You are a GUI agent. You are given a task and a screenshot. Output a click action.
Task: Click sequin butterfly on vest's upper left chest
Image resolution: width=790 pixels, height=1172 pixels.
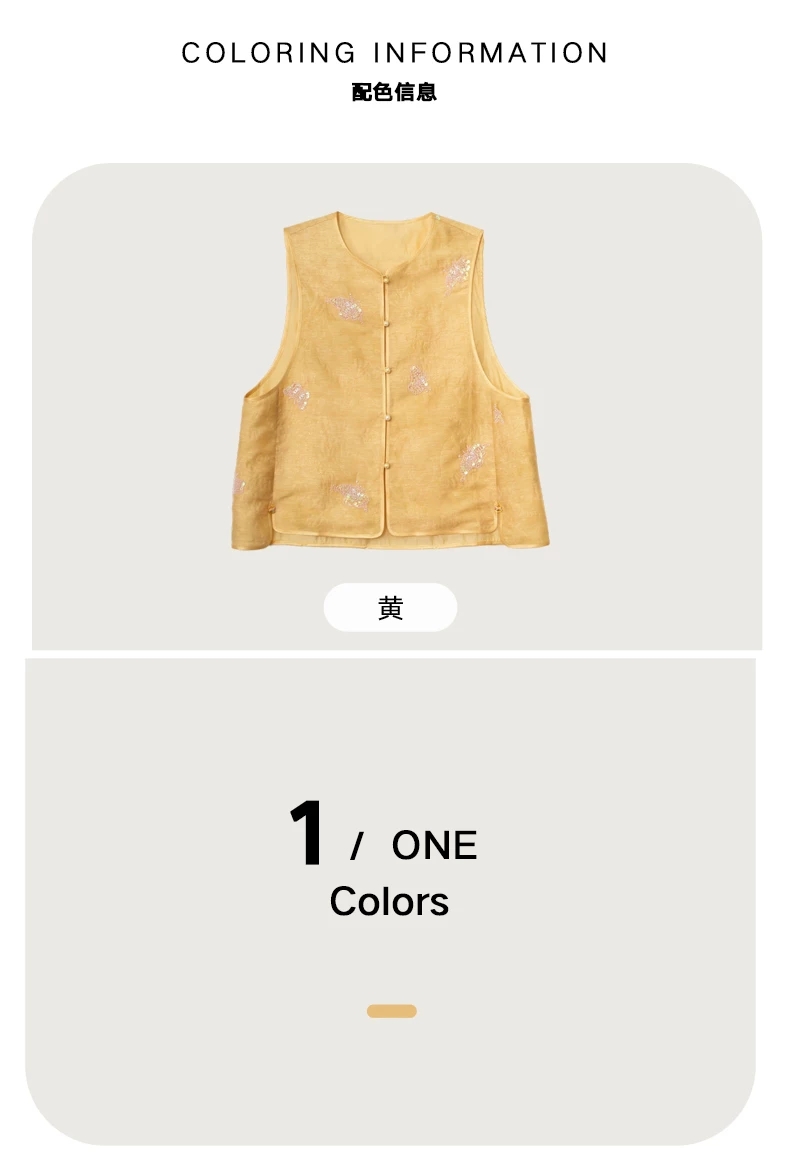click(345, 308)
